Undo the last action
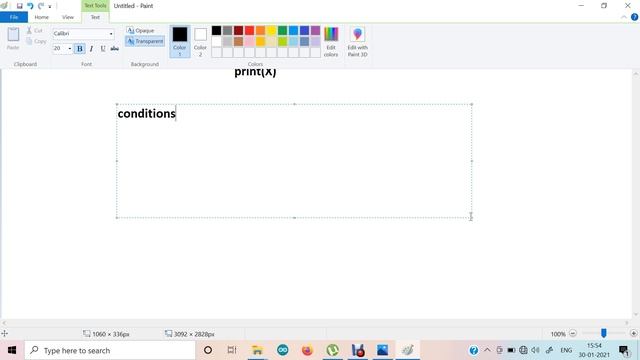Viewport: 640px width, 360px height. tap(30, 6)
